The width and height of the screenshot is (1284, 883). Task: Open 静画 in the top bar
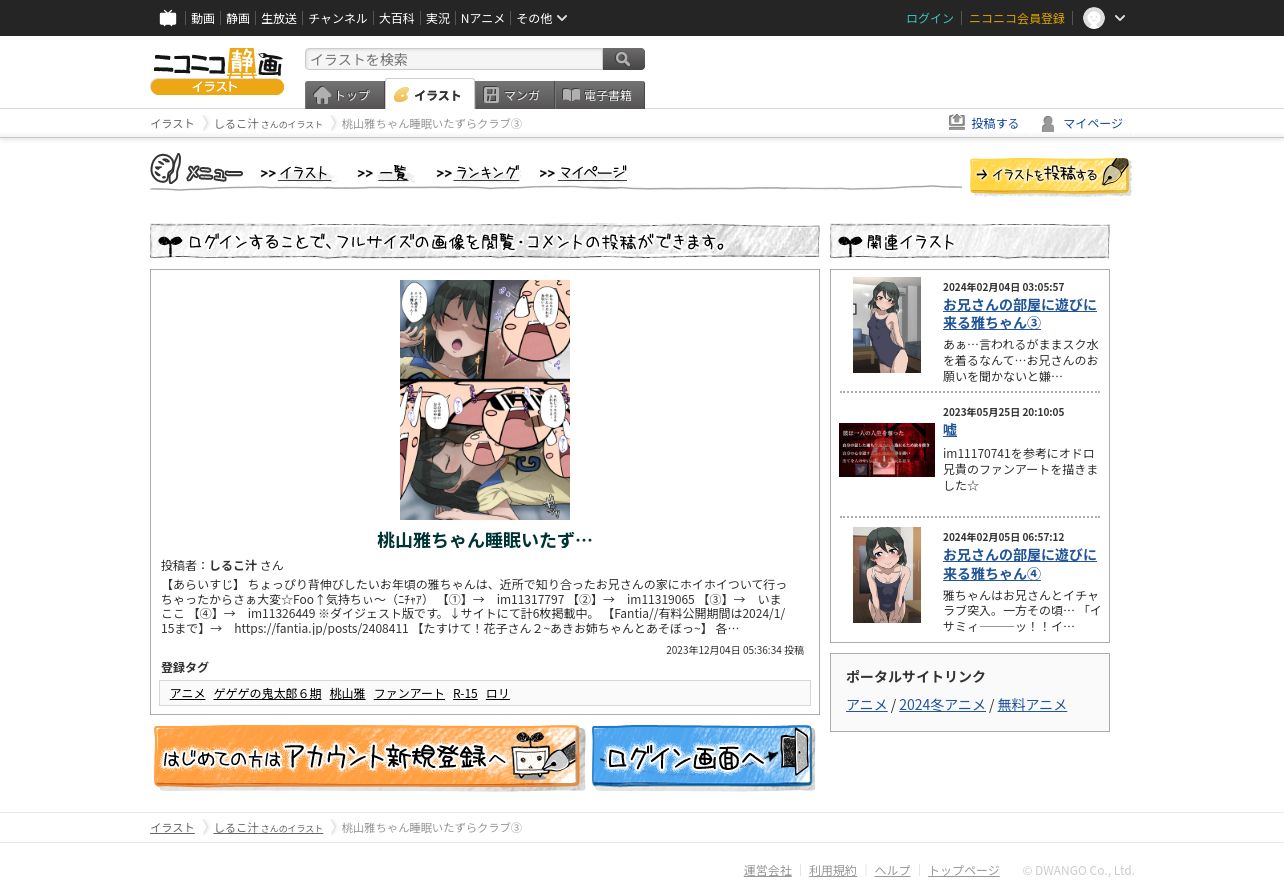[238, 18]
